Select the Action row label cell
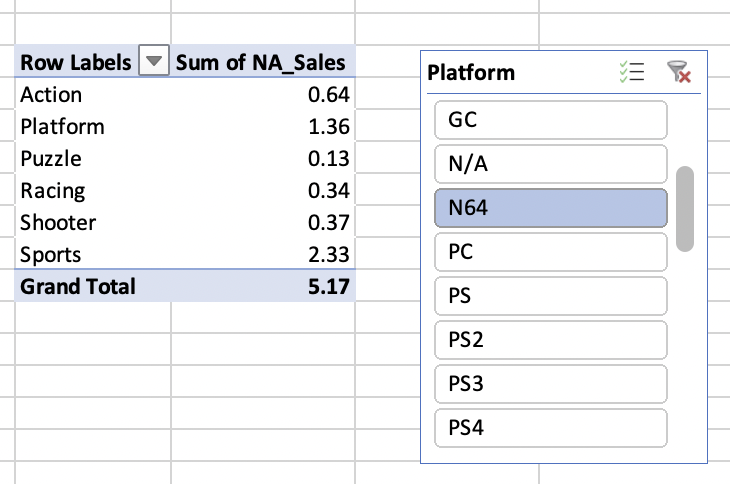Viewport: 730px width, 484px height. (x=93, y=94)
